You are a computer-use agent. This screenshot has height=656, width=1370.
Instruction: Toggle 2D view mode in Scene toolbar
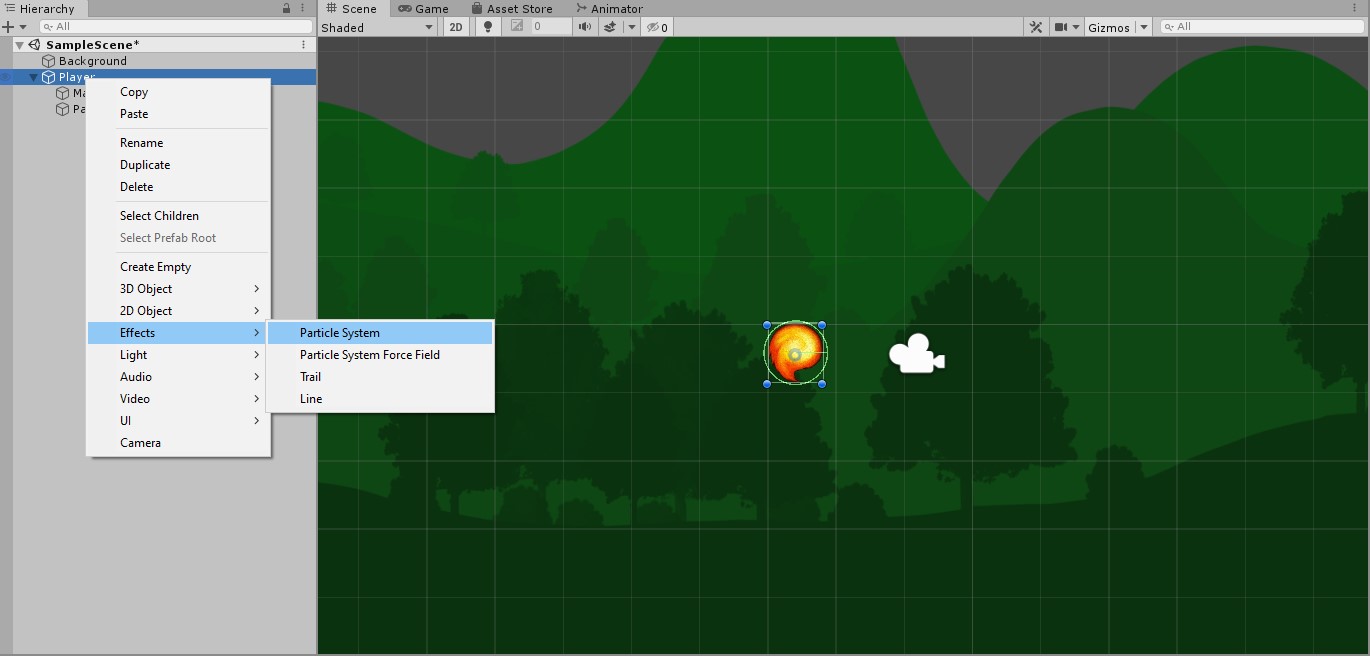pyautogui.click(x=455, y=27)
